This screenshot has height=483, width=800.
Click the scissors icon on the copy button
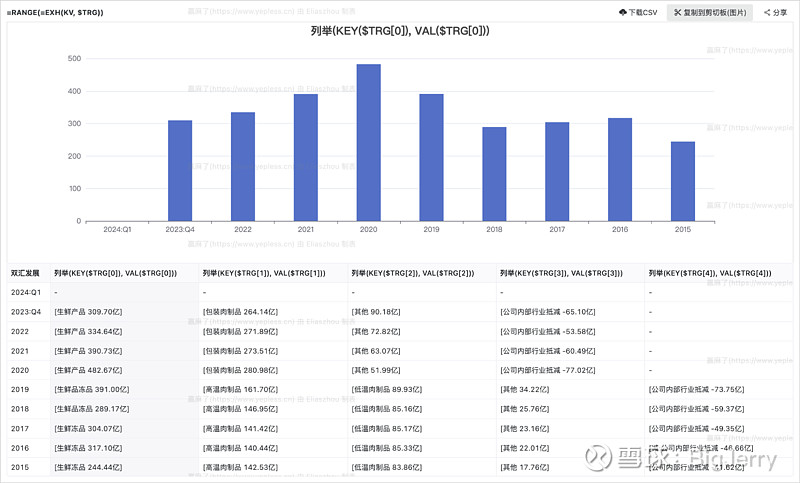pos(678,12)
